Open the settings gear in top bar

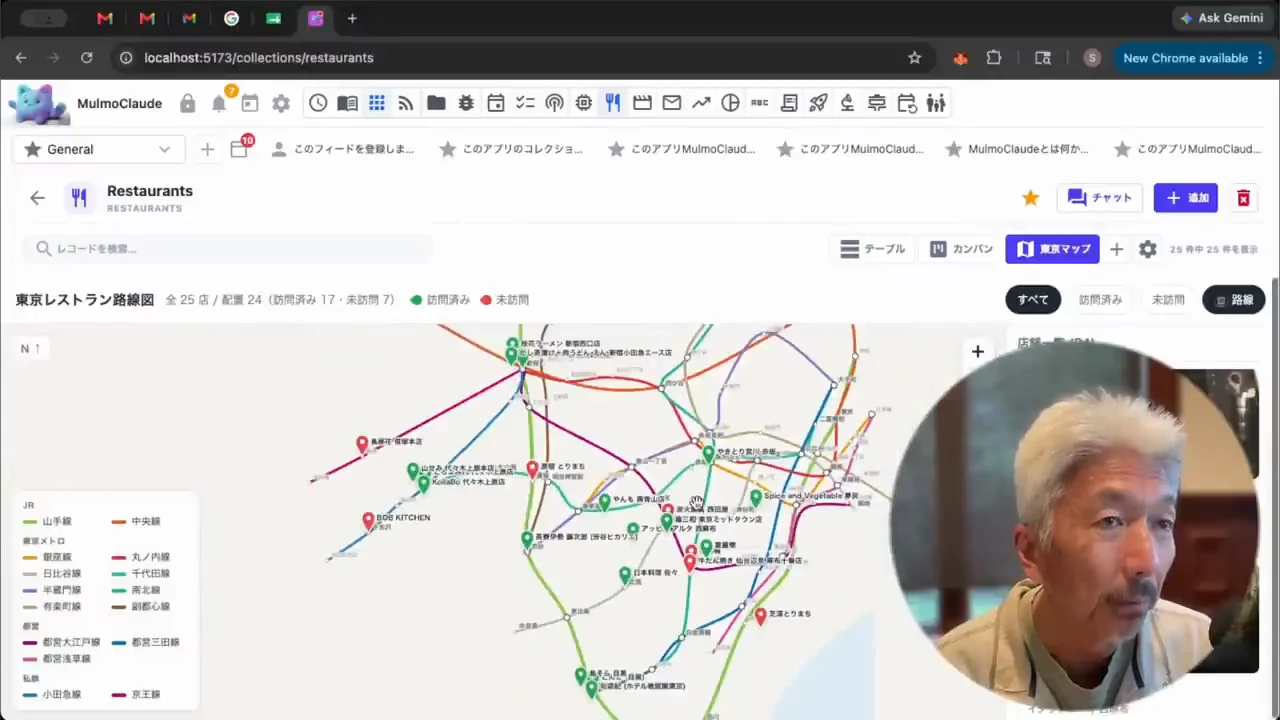tap(281, 103)
